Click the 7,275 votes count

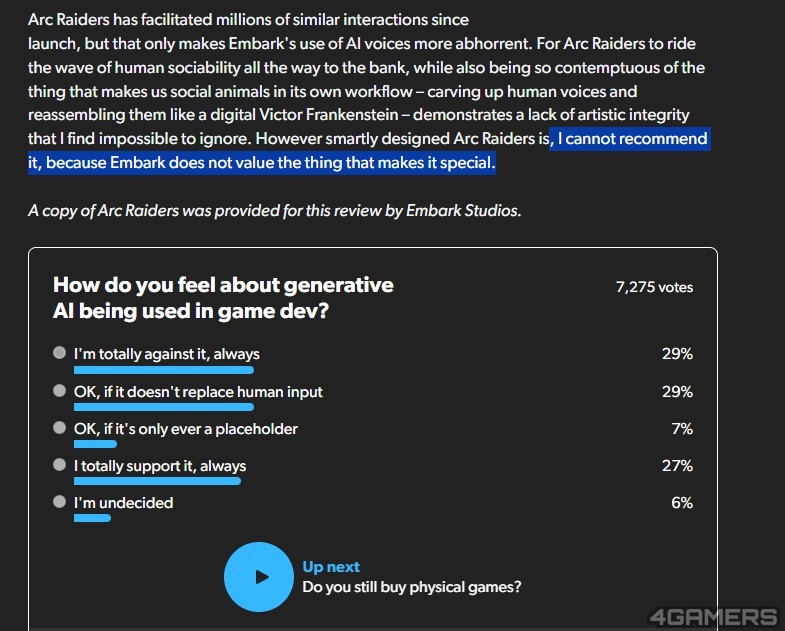pyautogui.click(x=654, y=287)
